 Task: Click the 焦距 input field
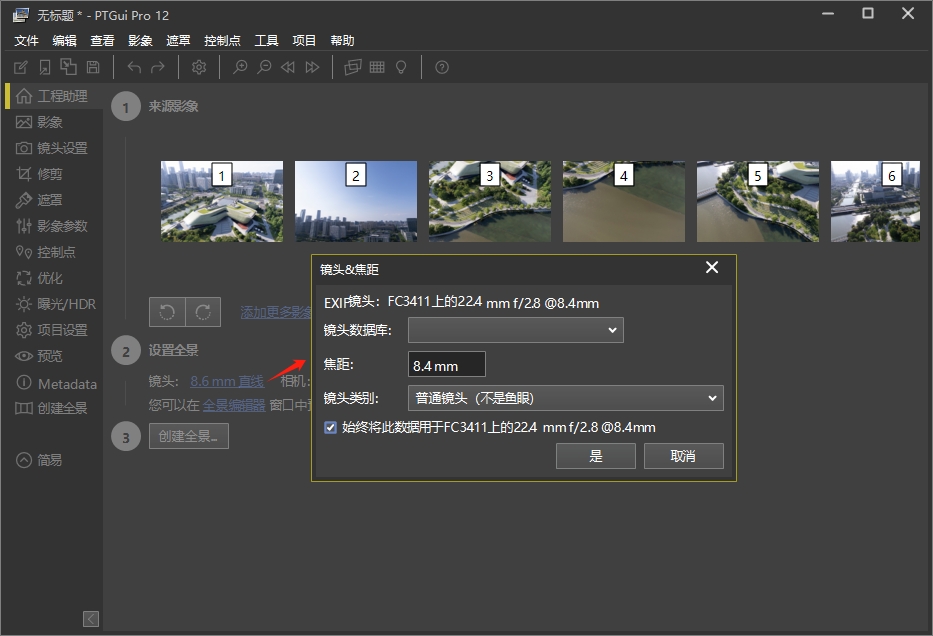coord(446,366)
